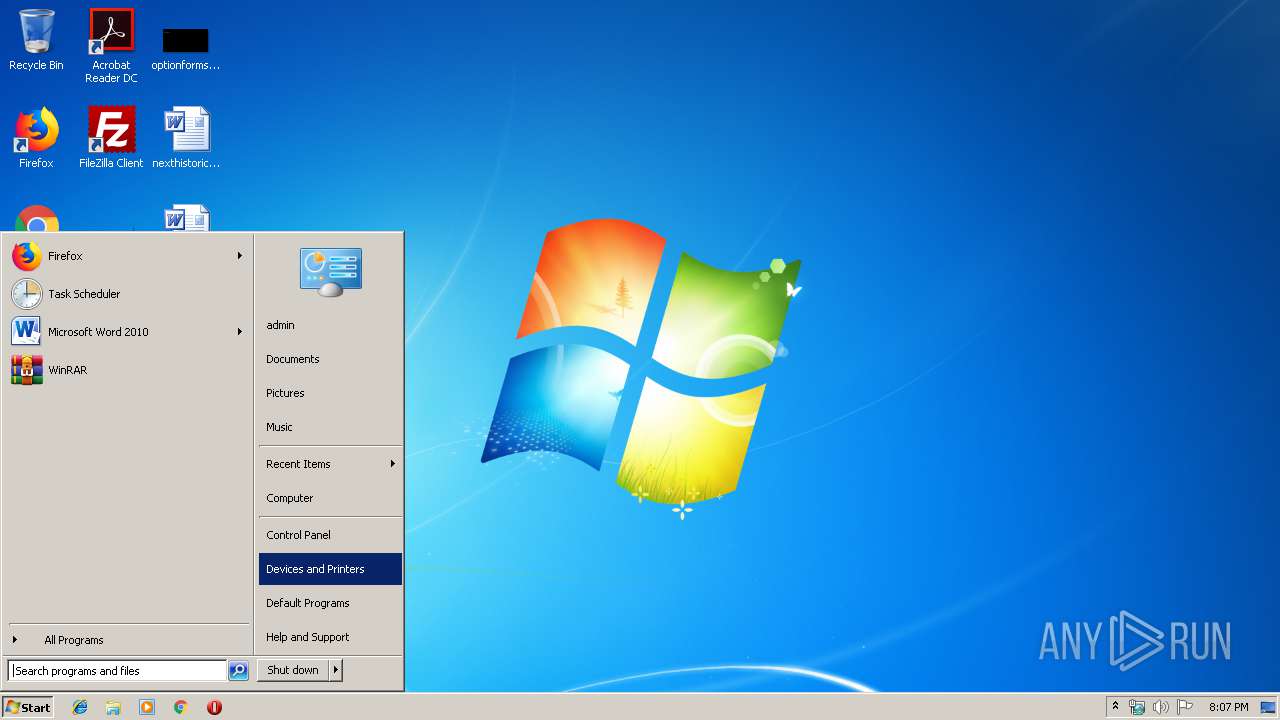Viewport: 1280px width, 720px height.
Task: Select the optionforms desktop file
Action: pos(185,48)
